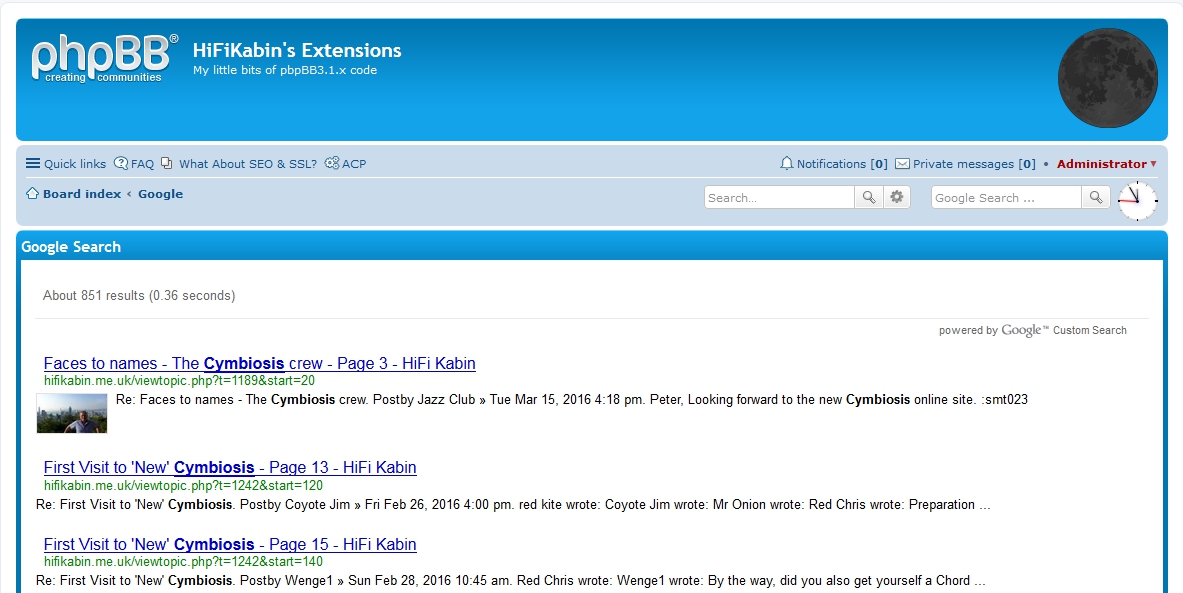Click the Notifications bell icon

click(x=787, y=163)
